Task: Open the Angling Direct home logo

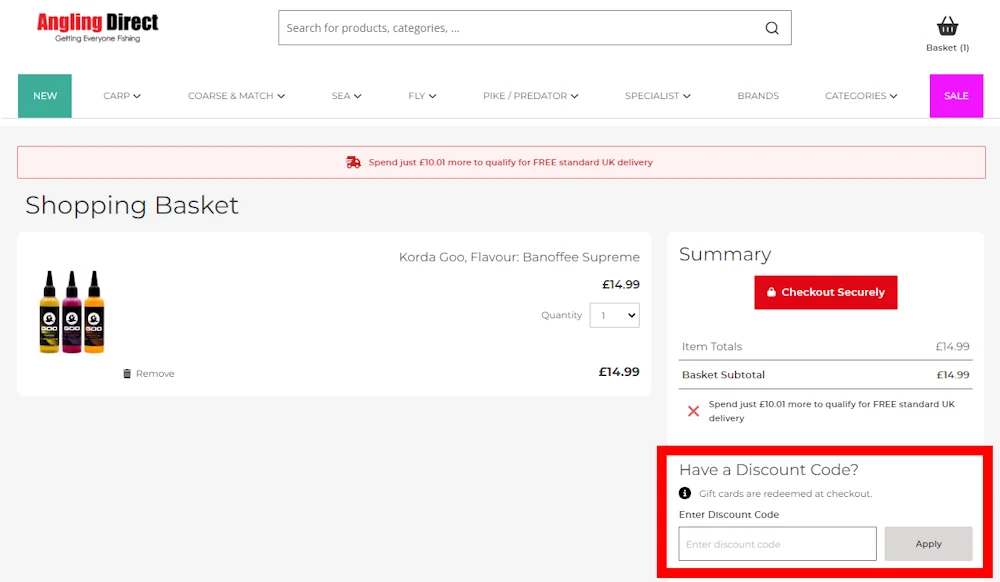Action: click(x=97, y=27)
